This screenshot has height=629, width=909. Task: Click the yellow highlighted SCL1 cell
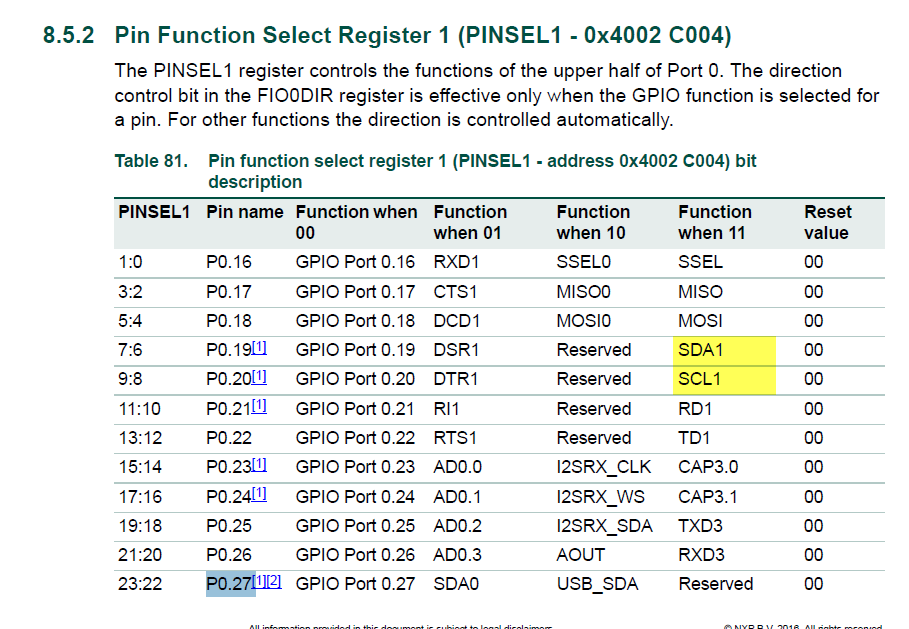724,379
